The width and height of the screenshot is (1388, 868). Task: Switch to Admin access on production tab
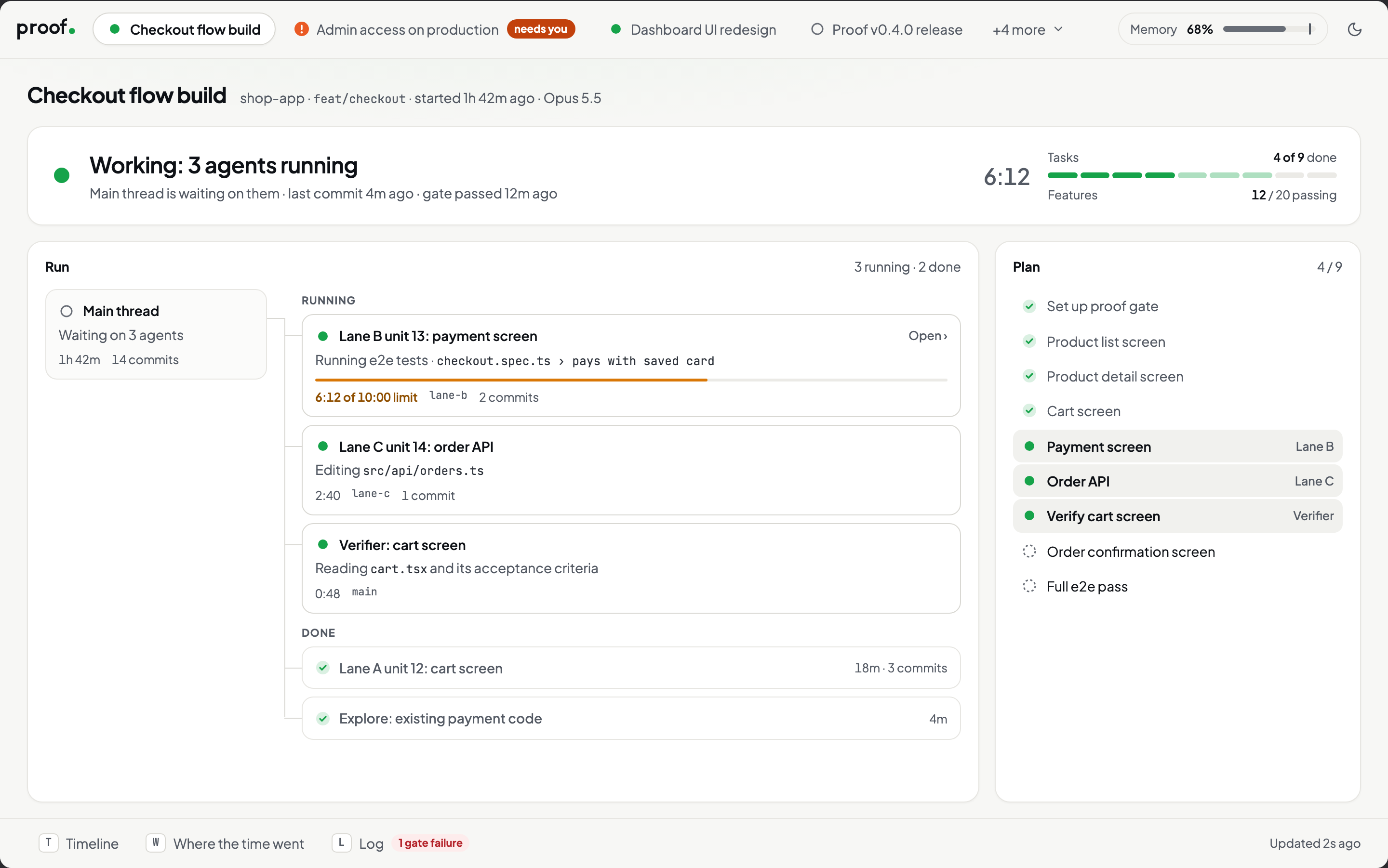tap(434, 29)
